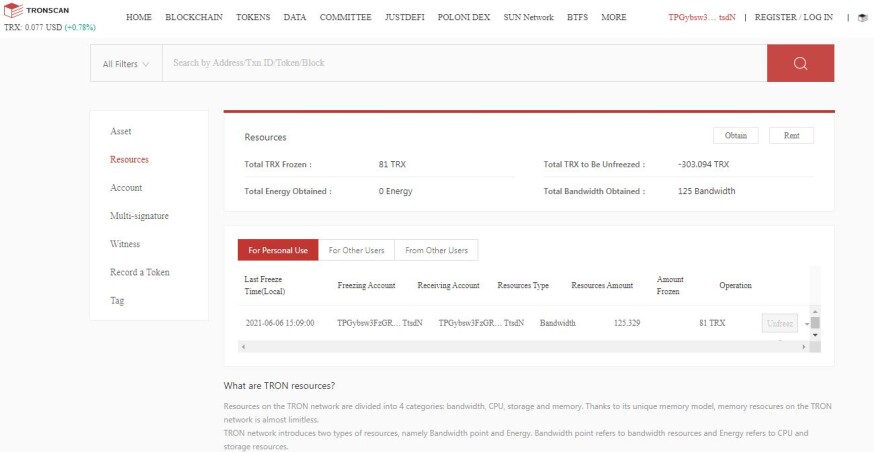
Task: Click the TPGybsw3…tsdN wallet address link
Action: pos(702,17)
